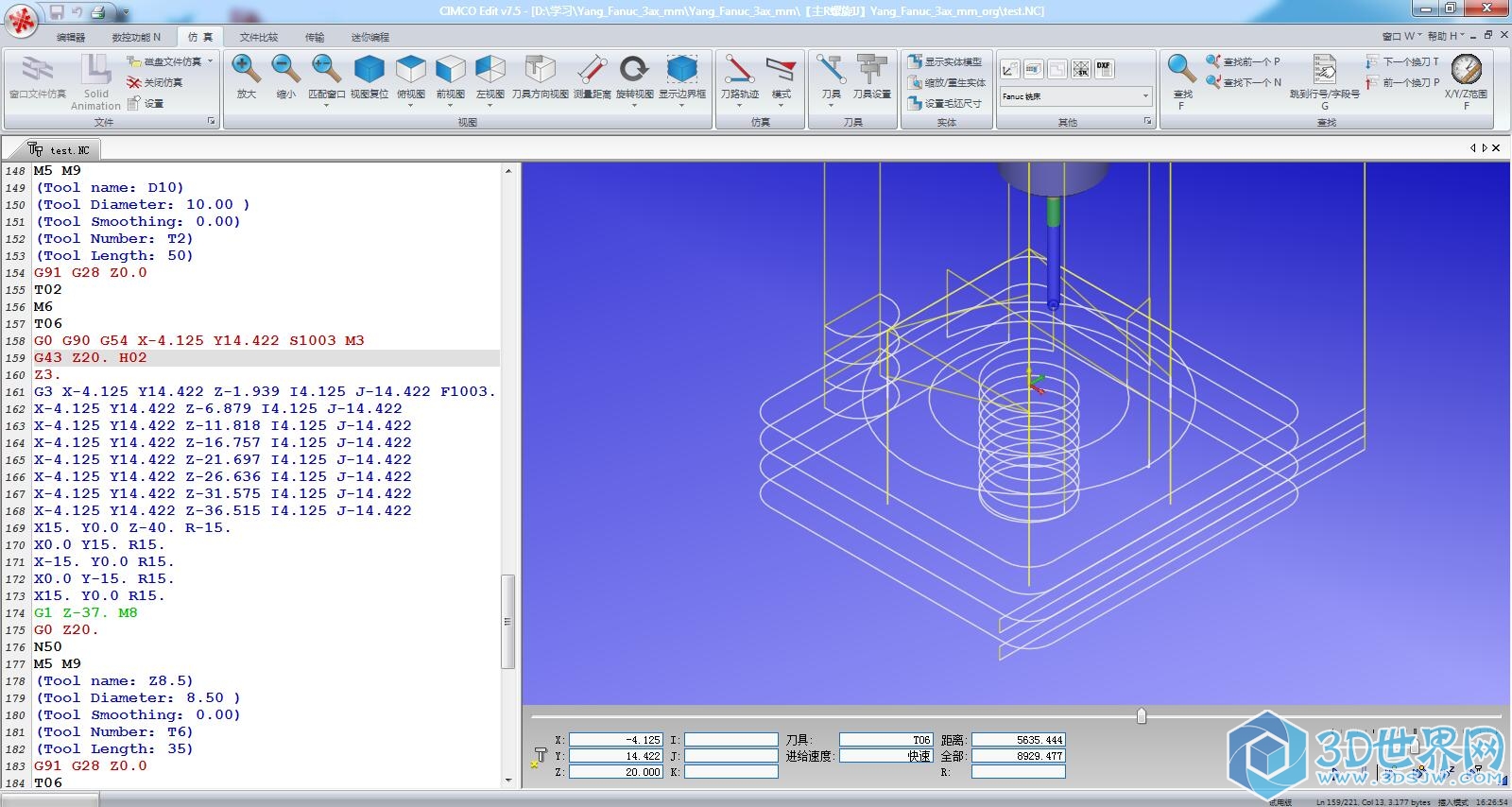Click the 刀具 tool icon
1512x807 pixels.
click(832, 71)
